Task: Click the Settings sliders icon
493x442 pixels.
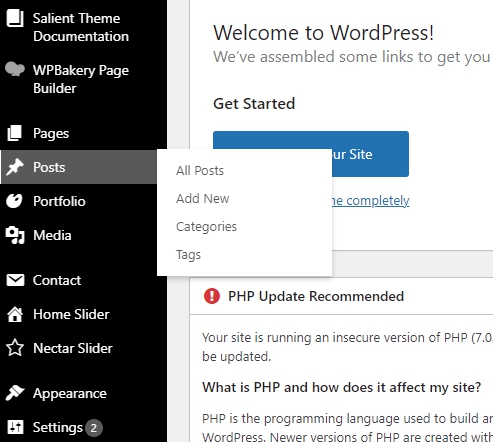Action: (x=15, y=427)
